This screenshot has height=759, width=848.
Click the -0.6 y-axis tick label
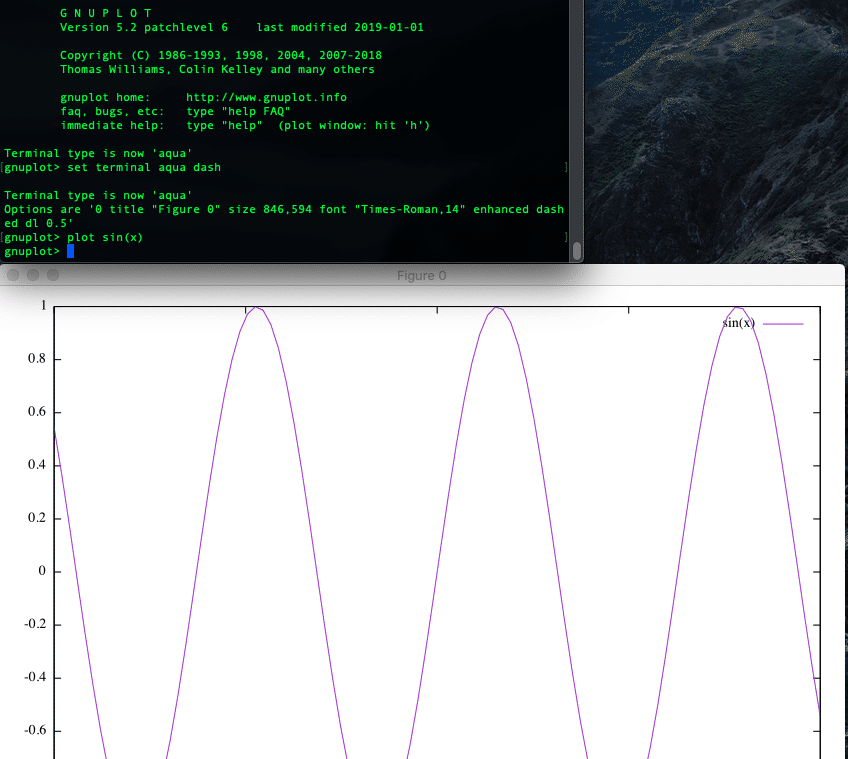tap(35, 730)
